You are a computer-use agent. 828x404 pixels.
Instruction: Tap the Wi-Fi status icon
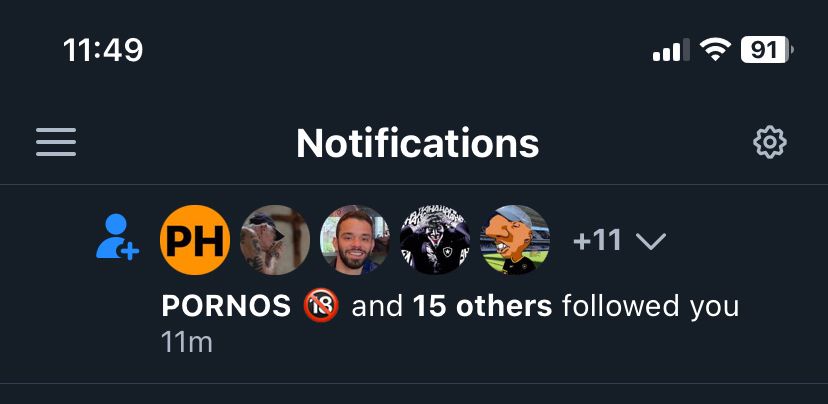pos(715,50)
